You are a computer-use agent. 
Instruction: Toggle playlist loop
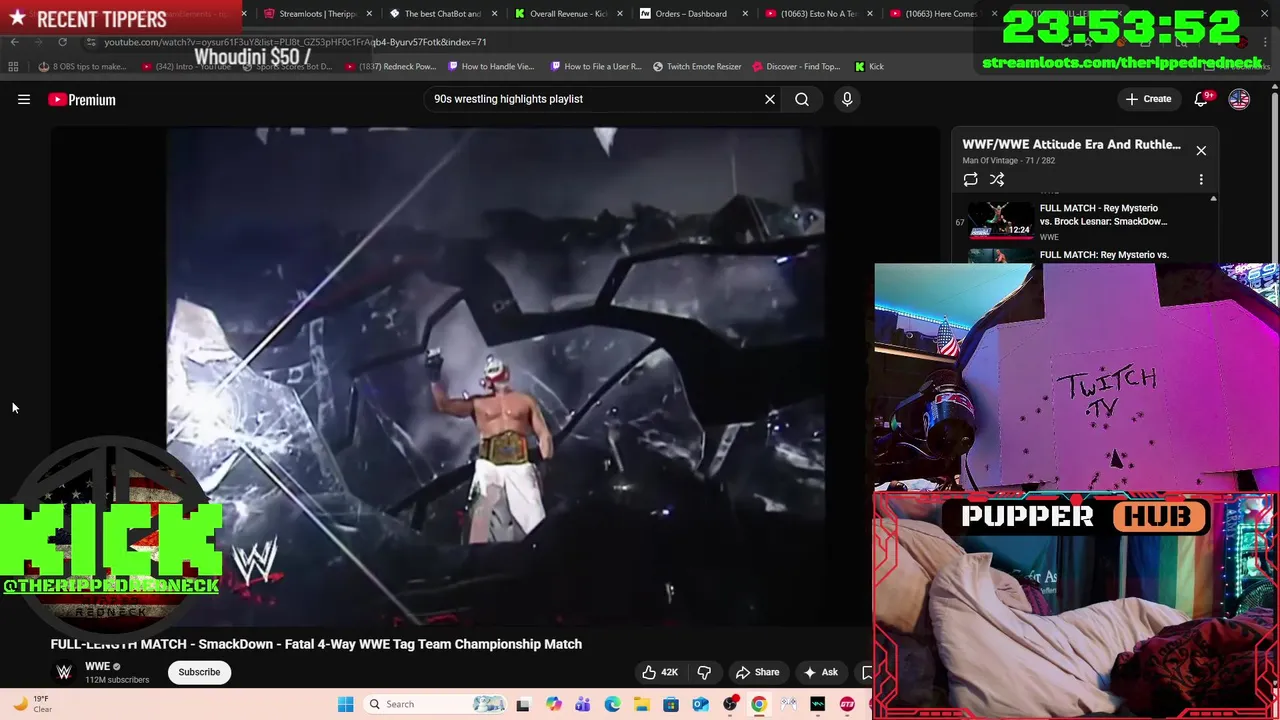click(970, 180)
